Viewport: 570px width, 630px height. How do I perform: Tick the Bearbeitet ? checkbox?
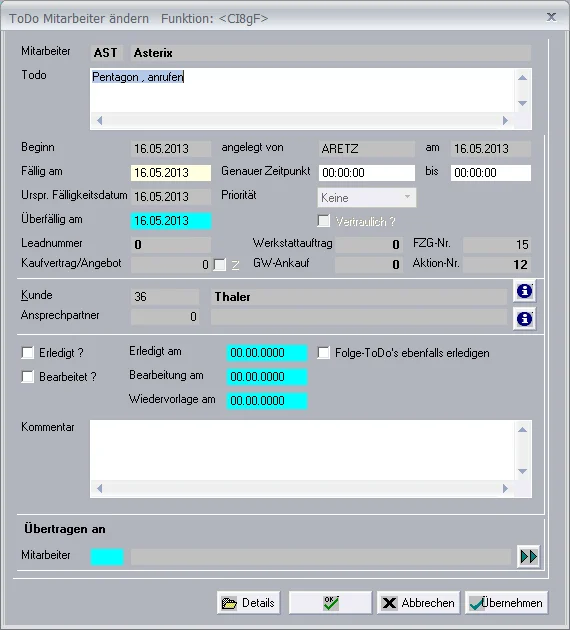tap(28, 377)
